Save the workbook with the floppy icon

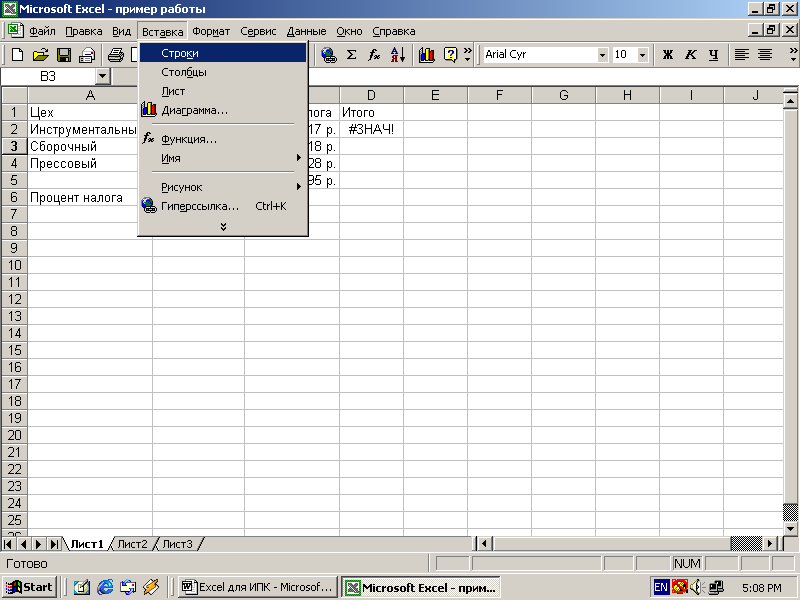(x=64, y=55)
